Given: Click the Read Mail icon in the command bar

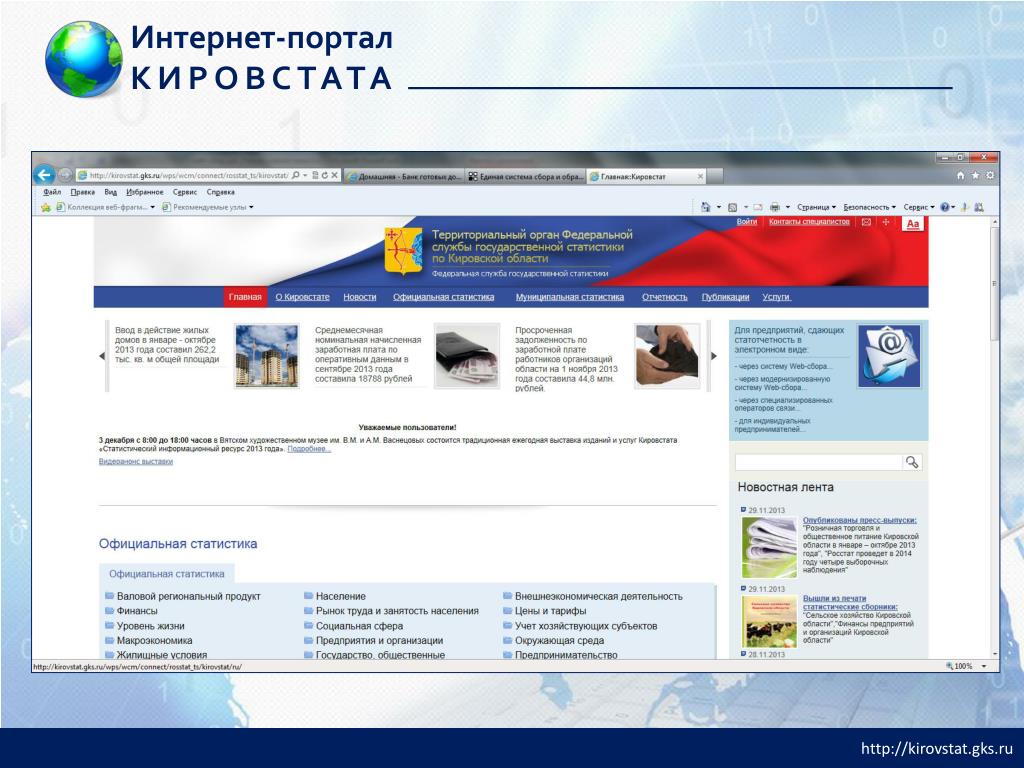Looking at the screenshot, I should click(x=758, y=207).
